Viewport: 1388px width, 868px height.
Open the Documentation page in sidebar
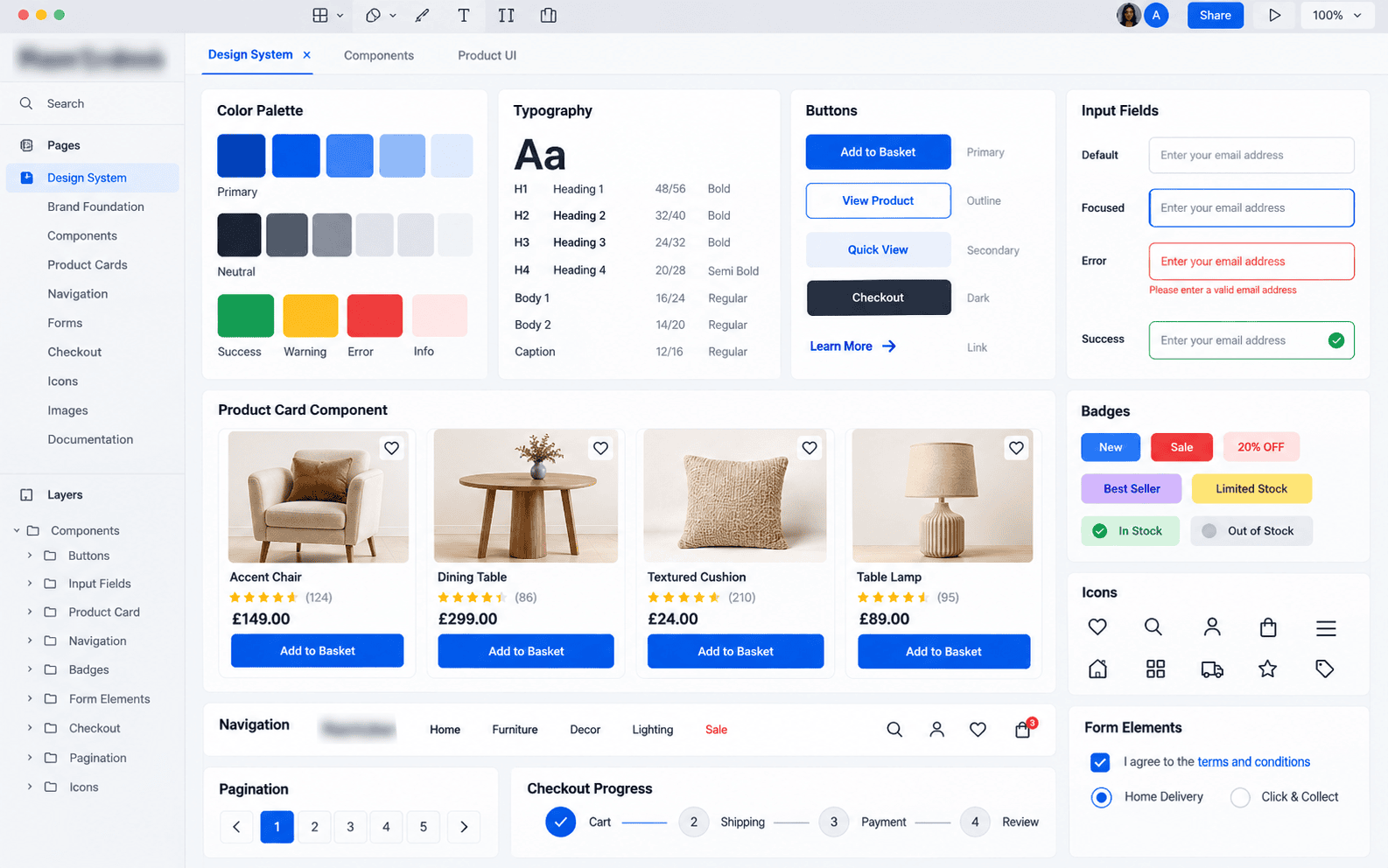click(x=90, y=439)
